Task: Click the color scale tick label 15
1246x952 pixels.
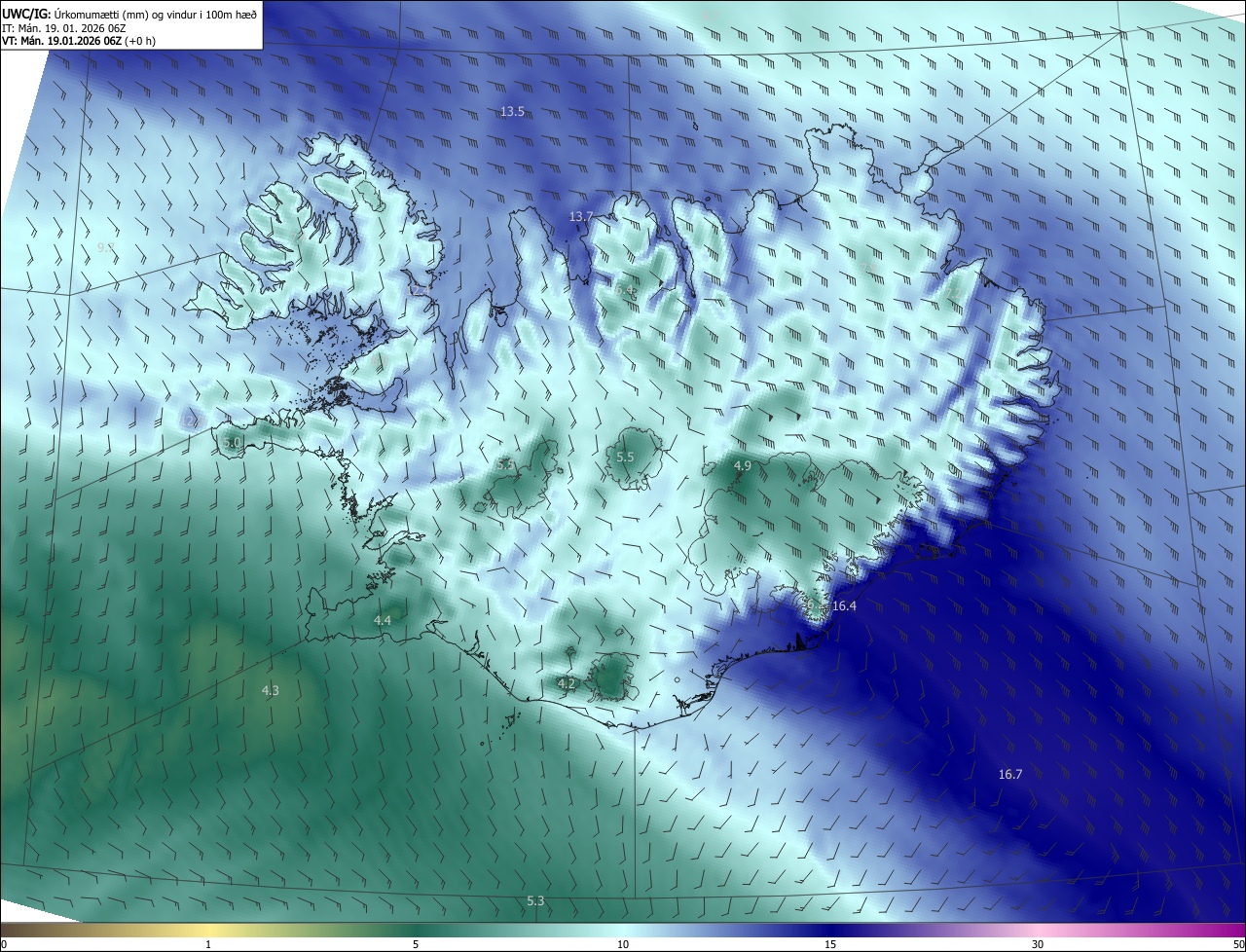Action: click(x=830, y=944)
